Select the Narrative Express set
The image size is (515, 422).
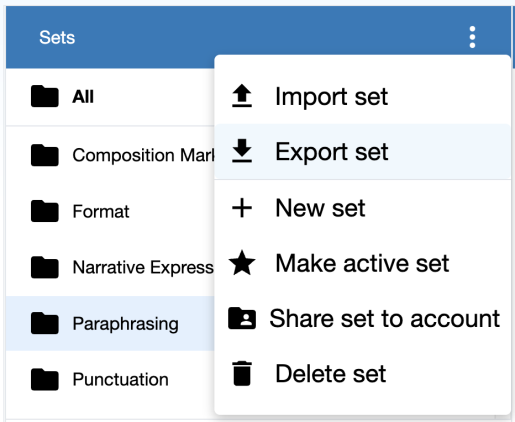pos(110,267)
